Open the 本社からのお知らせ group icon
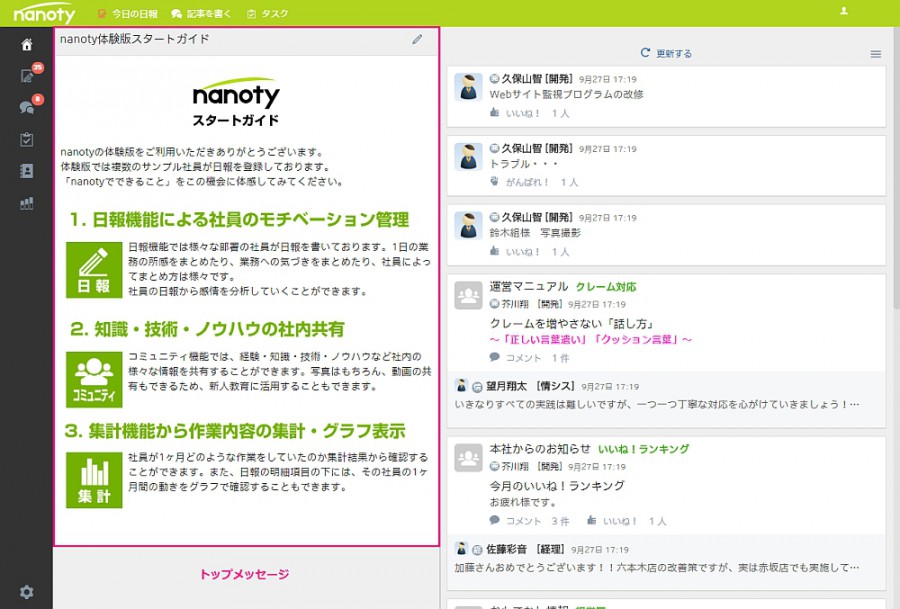Image resolution: width=900 pixels, height=609 pixels. pyautogui.click(x=468, y=458)
